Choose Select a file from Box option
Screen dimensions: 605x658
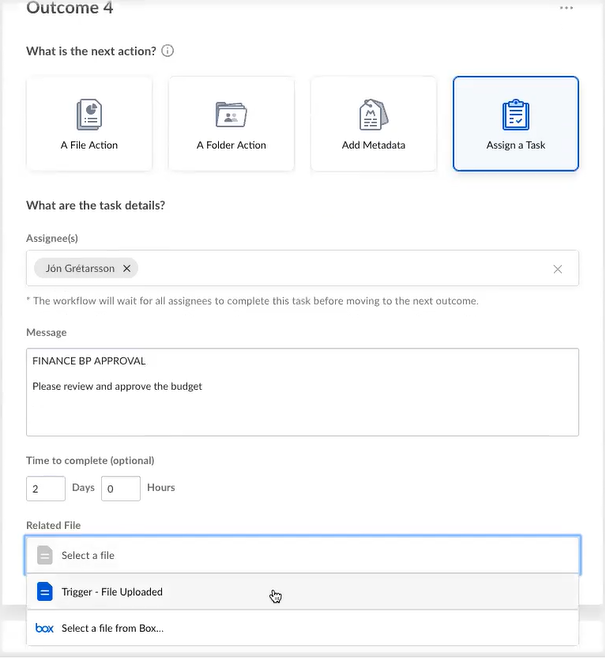coord(112,628)
